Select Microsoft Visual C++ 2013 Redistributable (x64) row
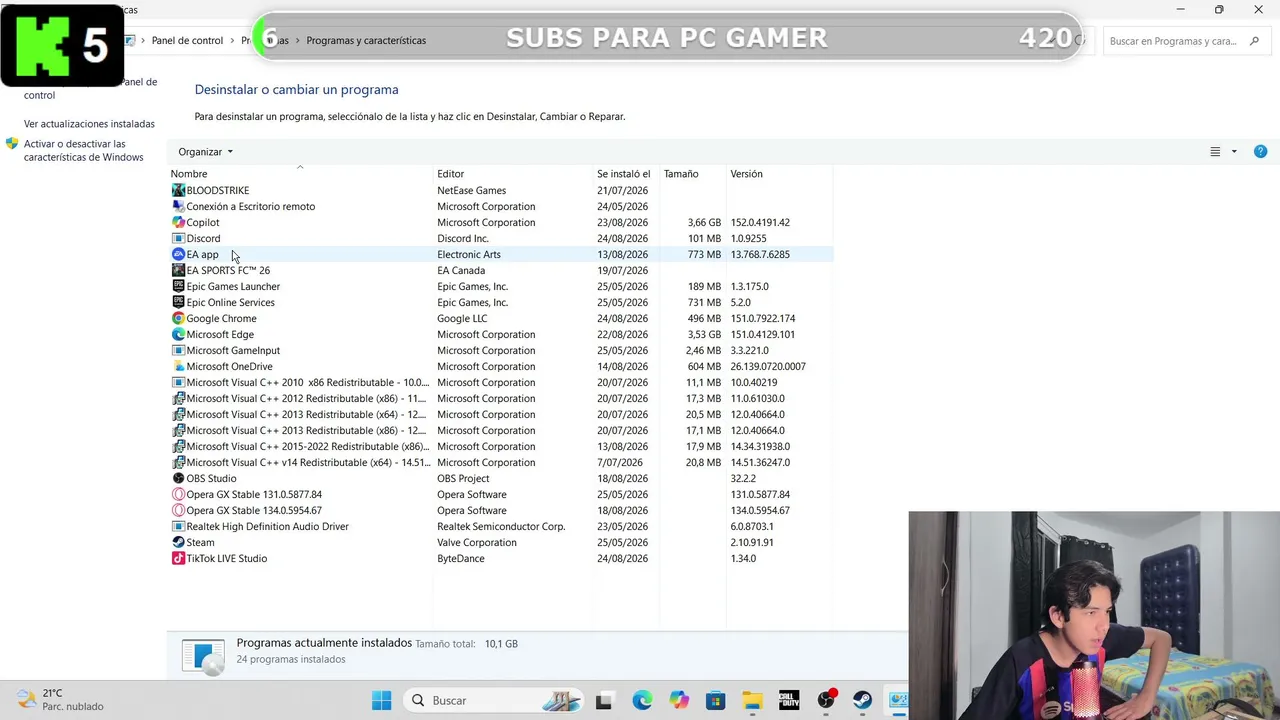This screenshot has width=1280, height=720. click(x=501, y=414)
